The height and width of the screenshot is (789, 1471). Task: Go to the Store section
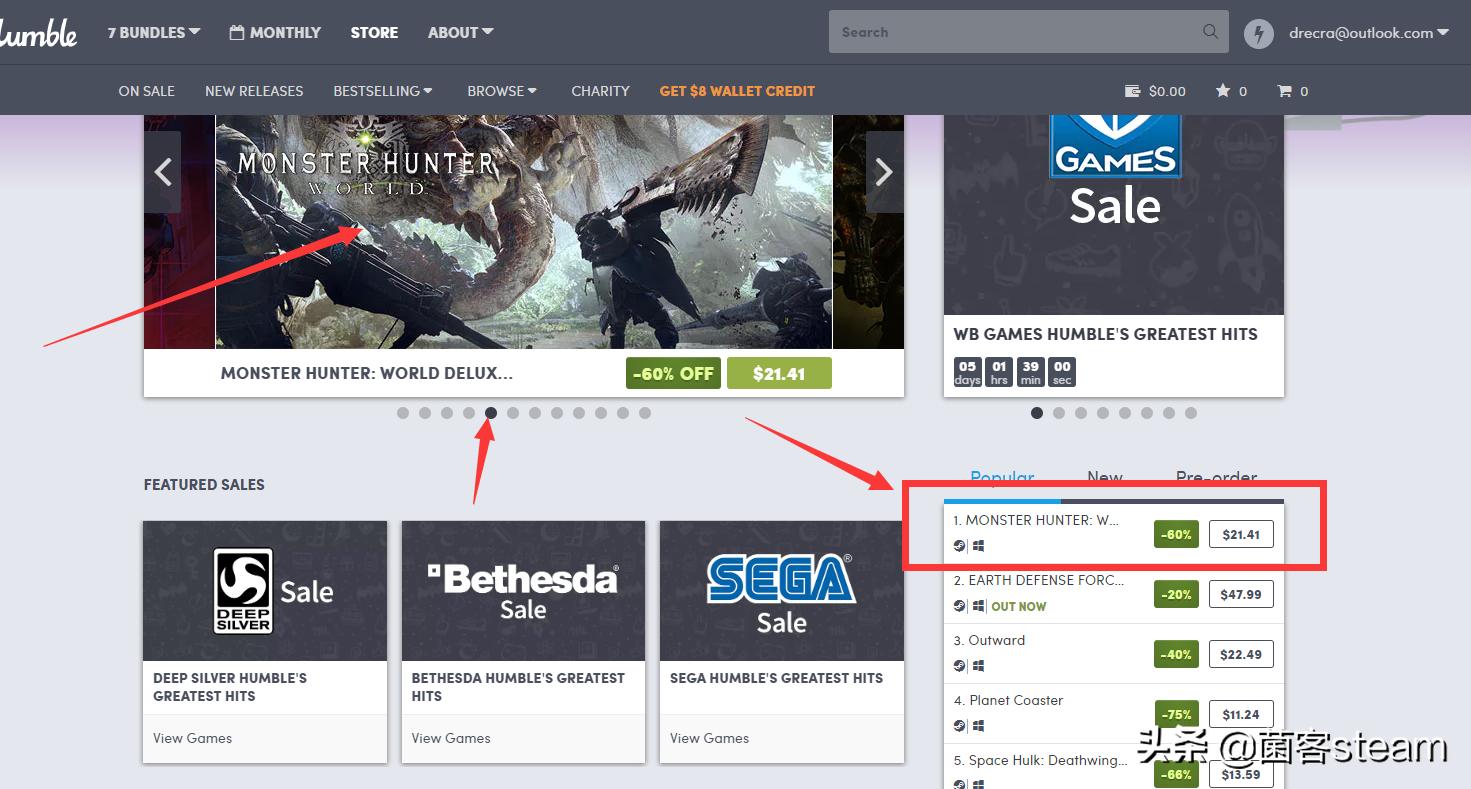374,33
